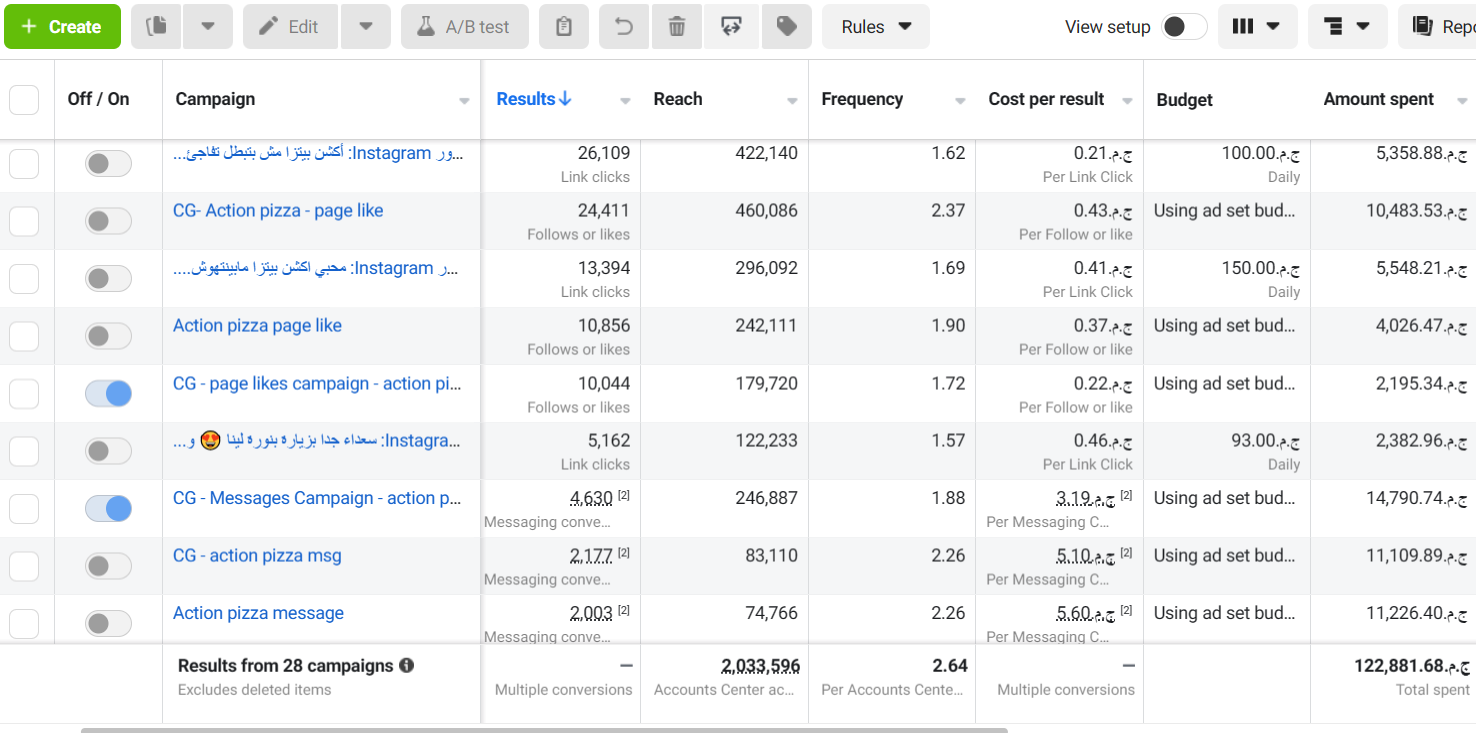
Task: Click the A/B test flask button
Action: [465, 27]
